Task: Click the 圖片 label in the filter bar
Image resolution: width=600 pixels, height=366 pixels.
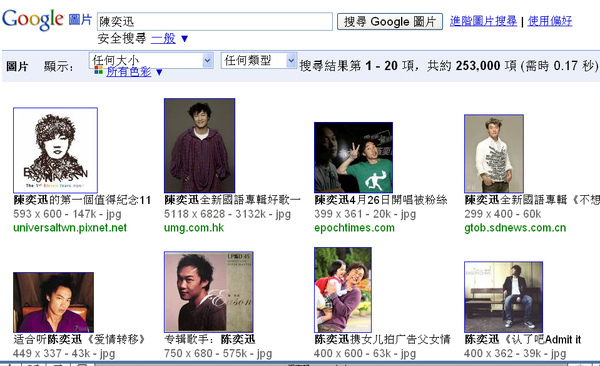Action: (17, 66)
